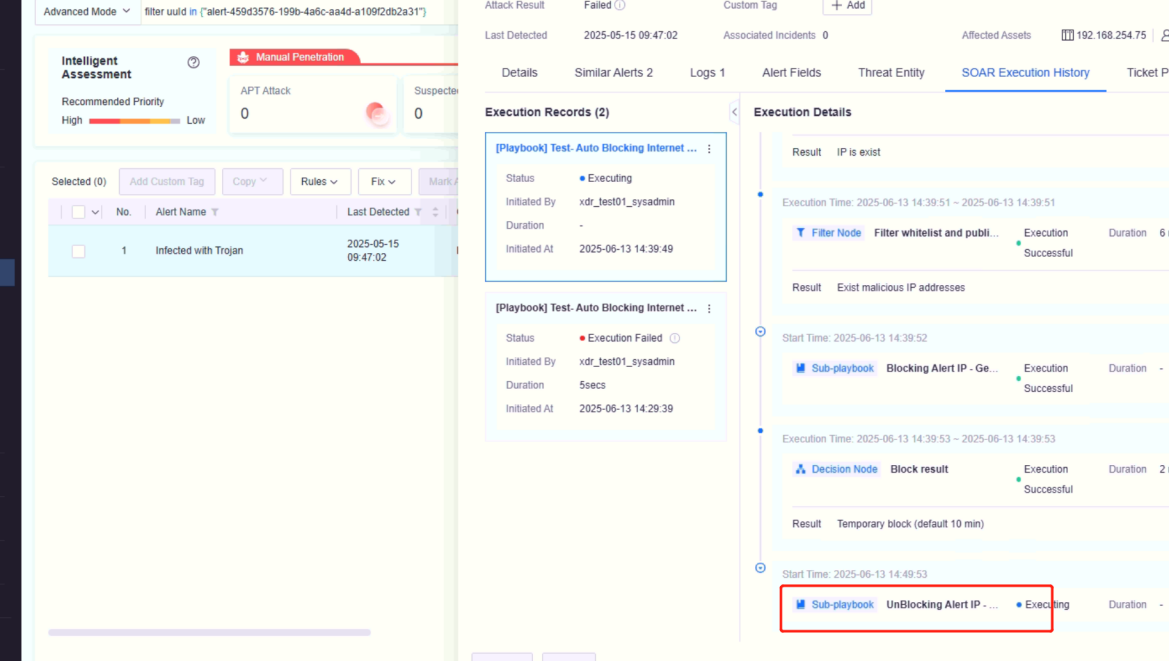Sort by the Last Detected column arrows

coord(435,212)
